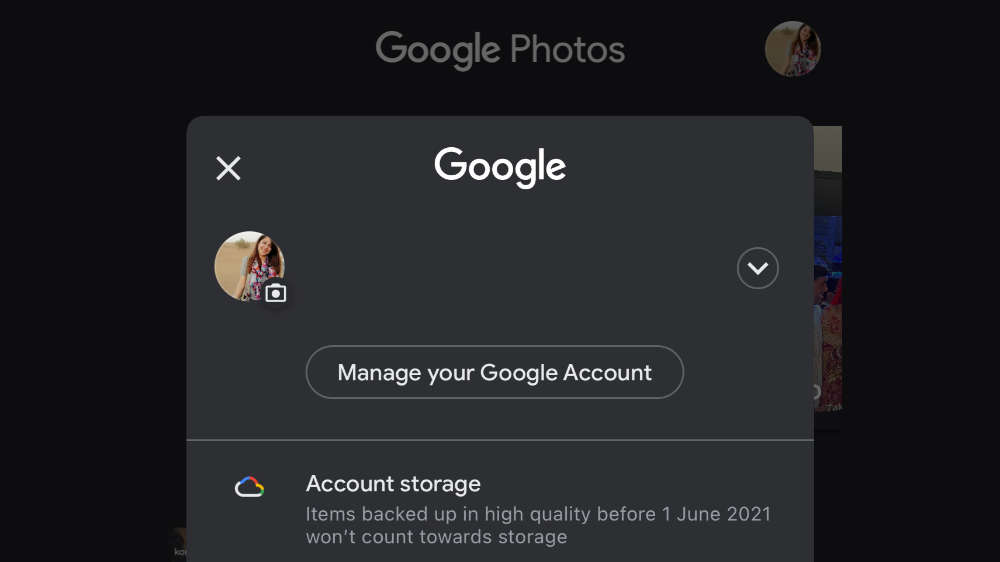The height and width of the screenshot is (562, 1000).
Task: Close the Google account dialog
Action: [x=228, y=168]
